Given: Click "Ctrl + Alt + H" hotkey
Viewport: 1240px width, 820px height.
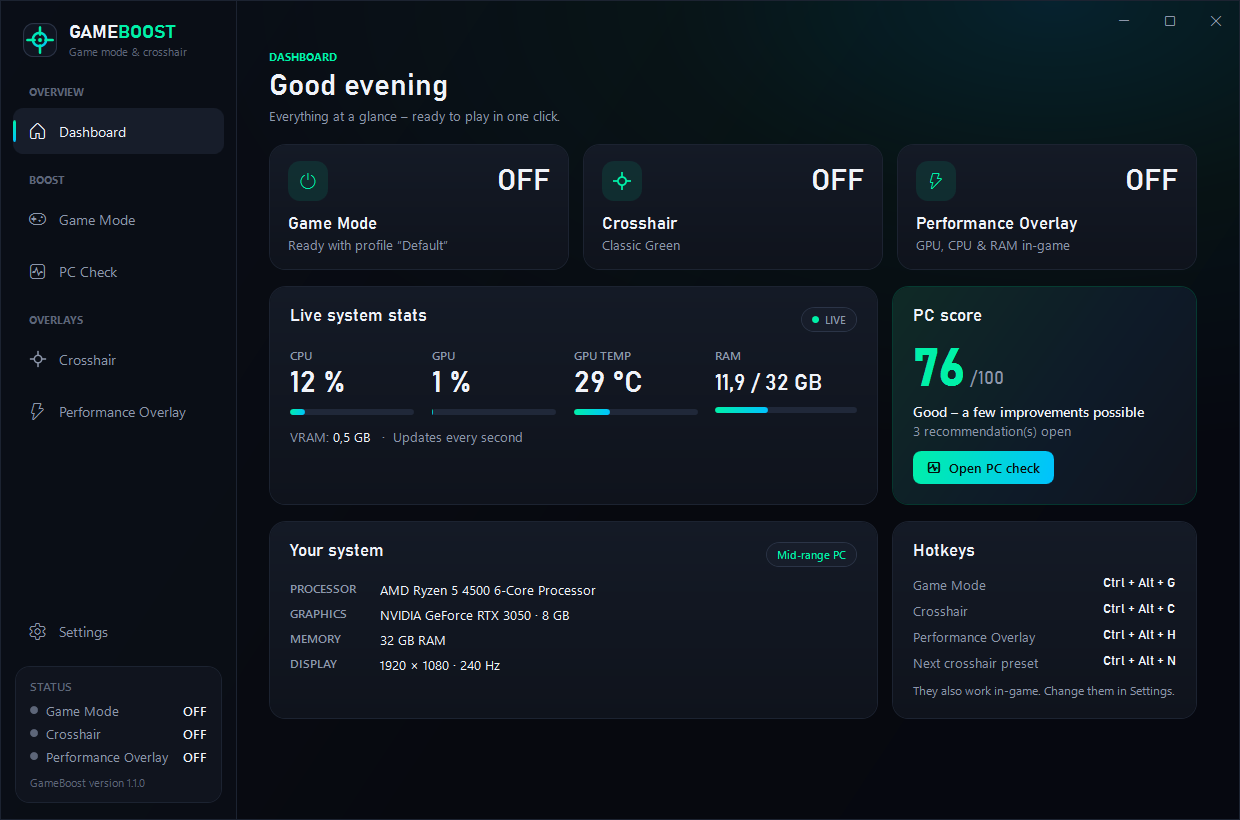Looking at the screenshot, I should click(x=1139, y=635).
